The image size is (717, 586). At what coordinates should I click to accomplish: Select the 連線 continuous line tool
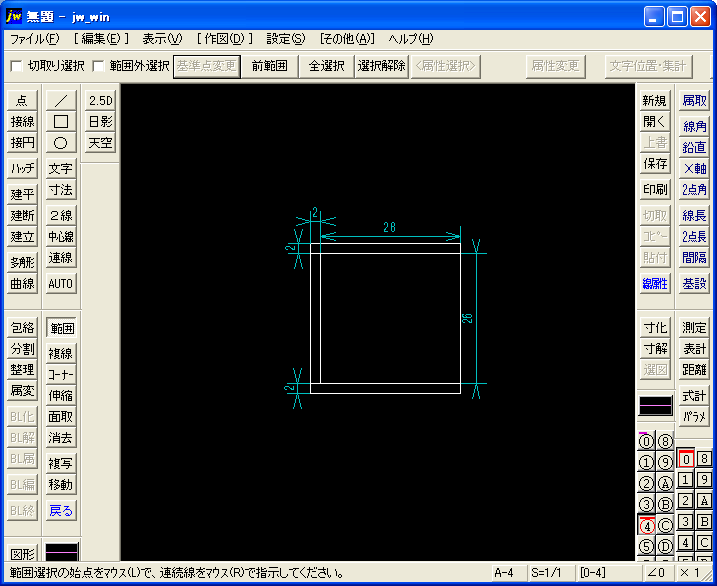tap(61, 258)
